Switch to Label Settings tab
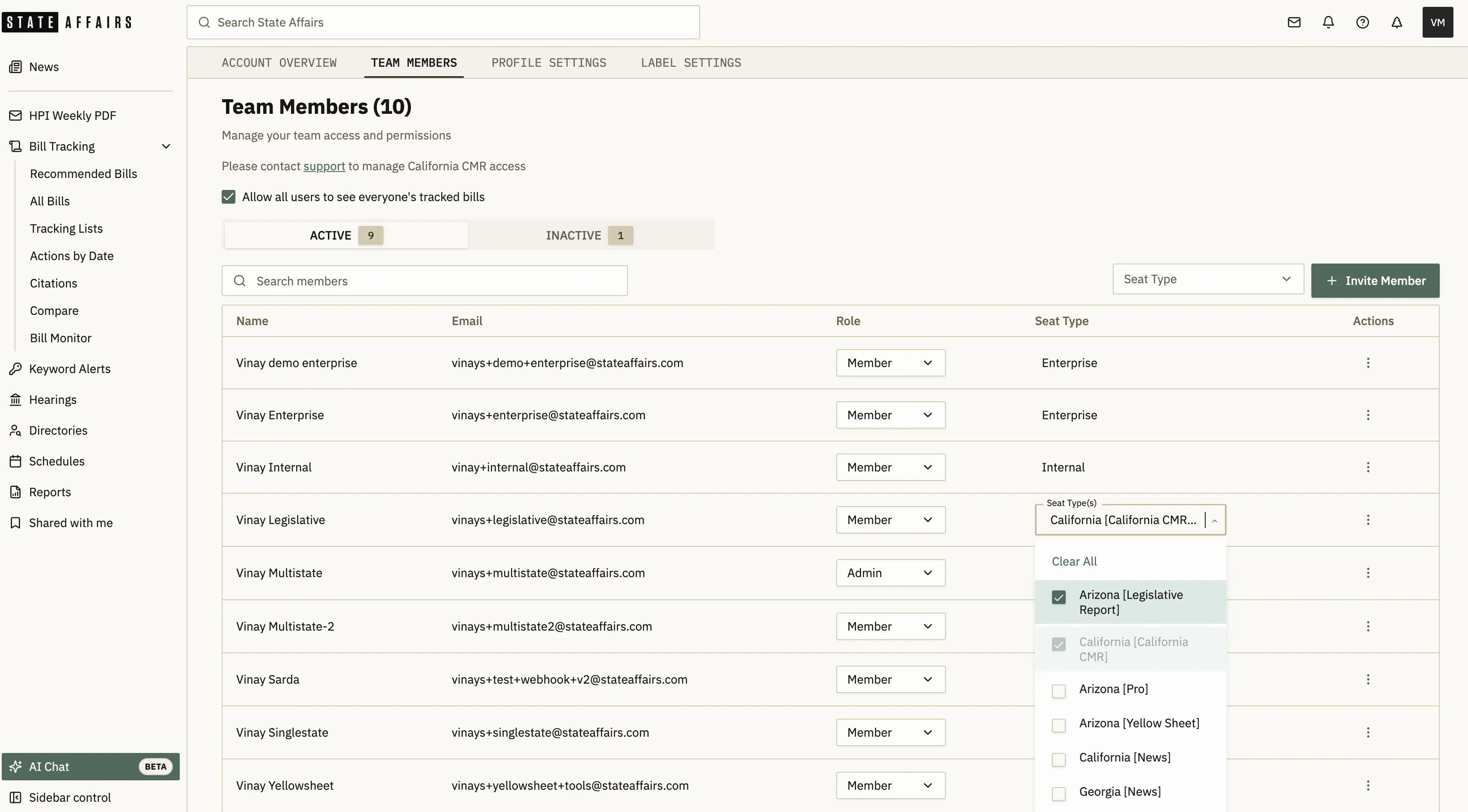The width and height of the screenshot is (1468, 812). (x=691, y=63)
